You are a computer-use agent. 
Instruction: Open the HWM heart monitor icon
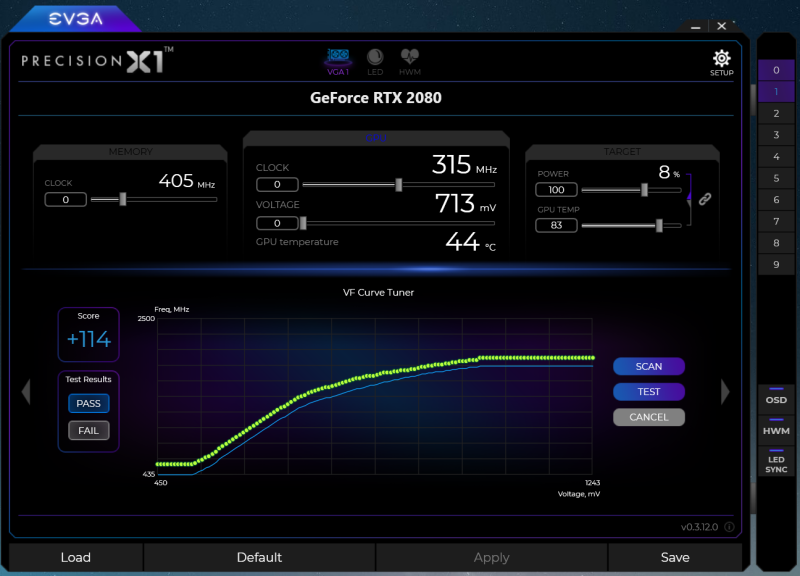[x=410, y=62]
